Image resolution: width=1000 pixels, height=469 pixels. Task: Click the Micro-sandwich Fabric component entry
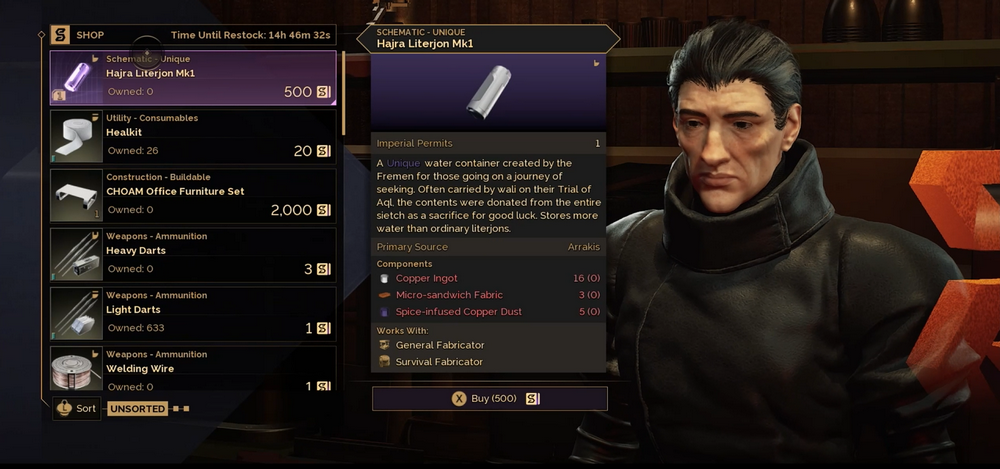489,295
